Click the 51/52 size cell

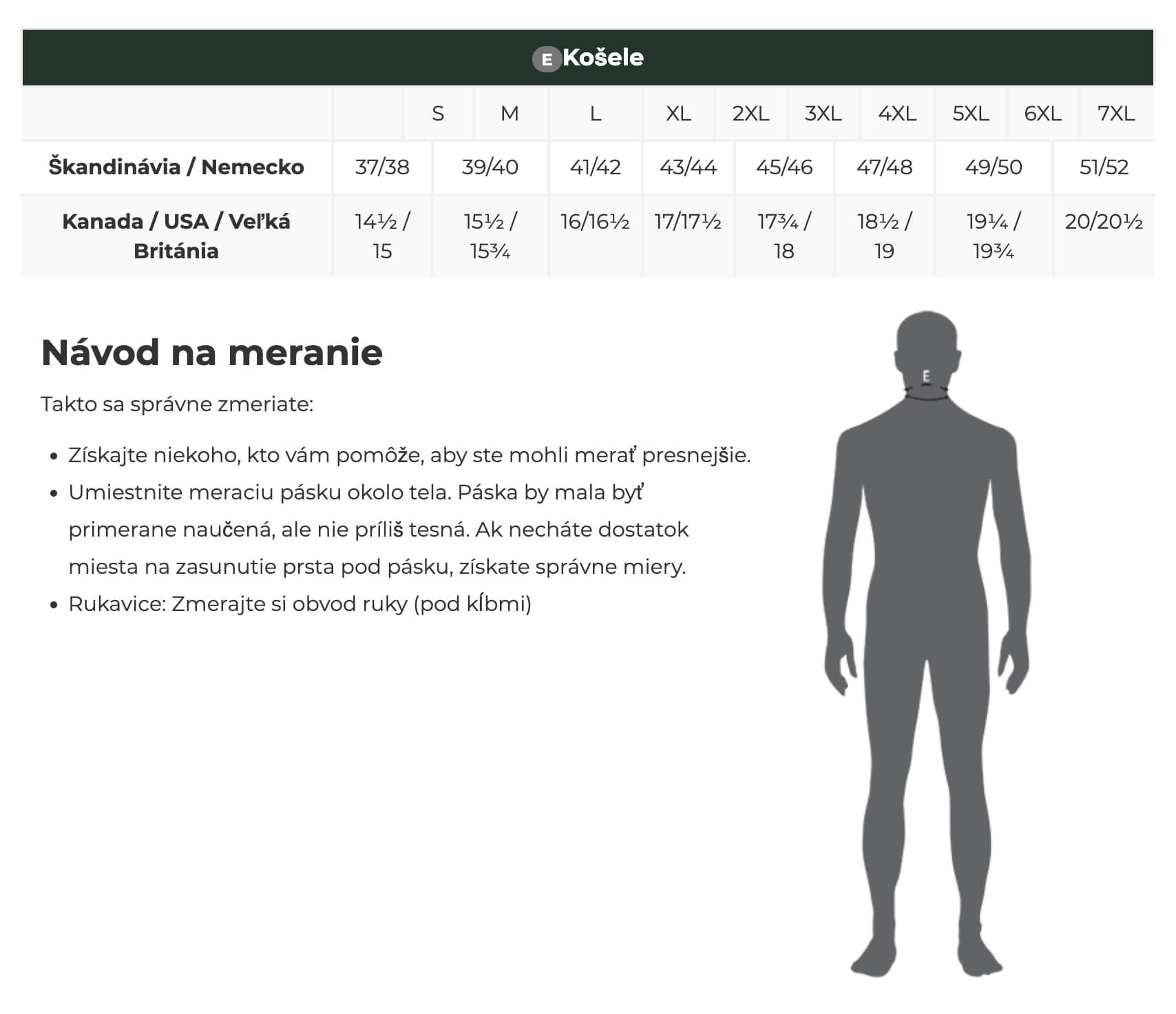pos(1104,167)
